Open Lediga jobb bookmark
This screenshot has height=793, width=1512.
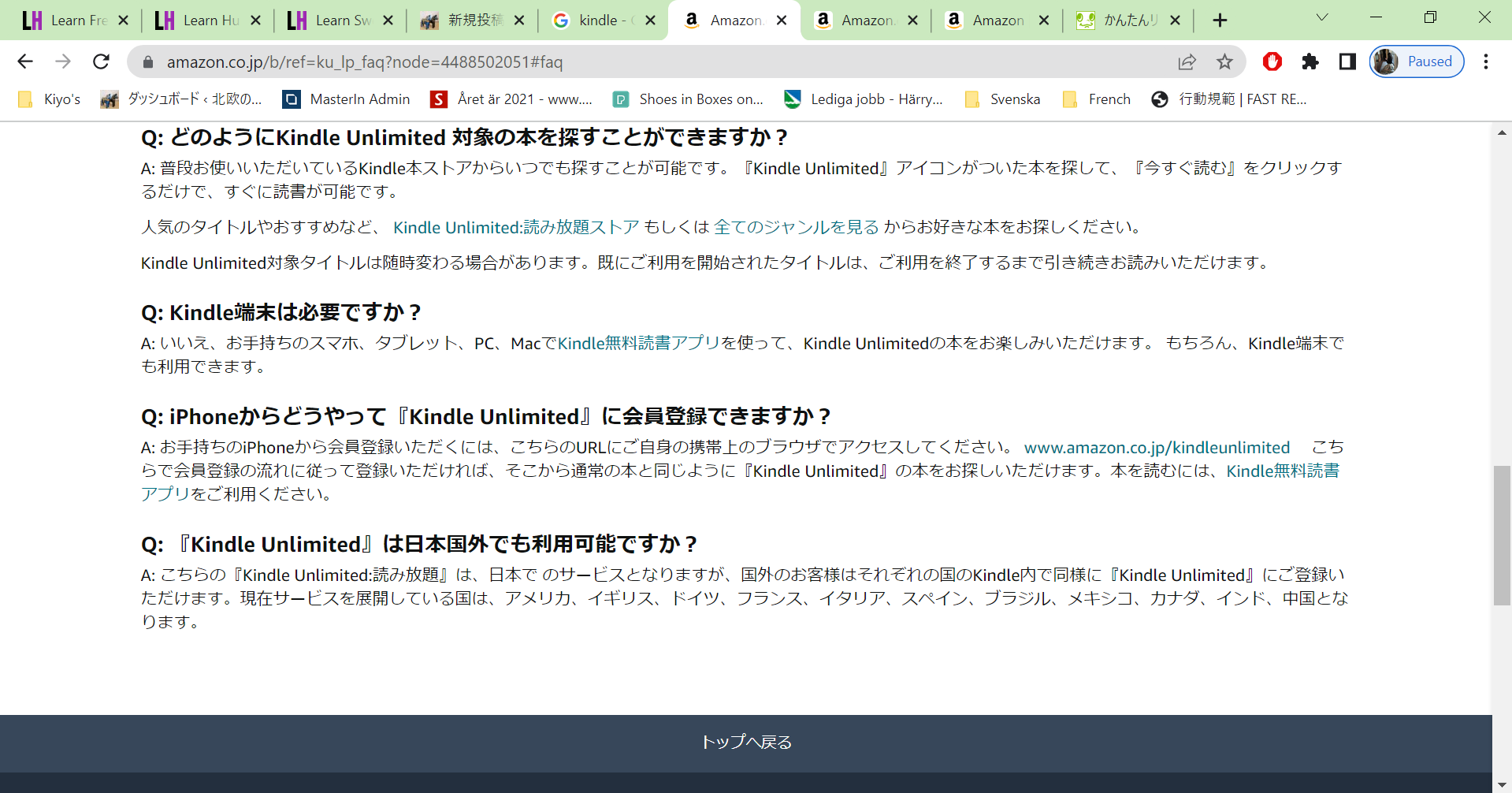pyautogui.click(x=864, y=99)
